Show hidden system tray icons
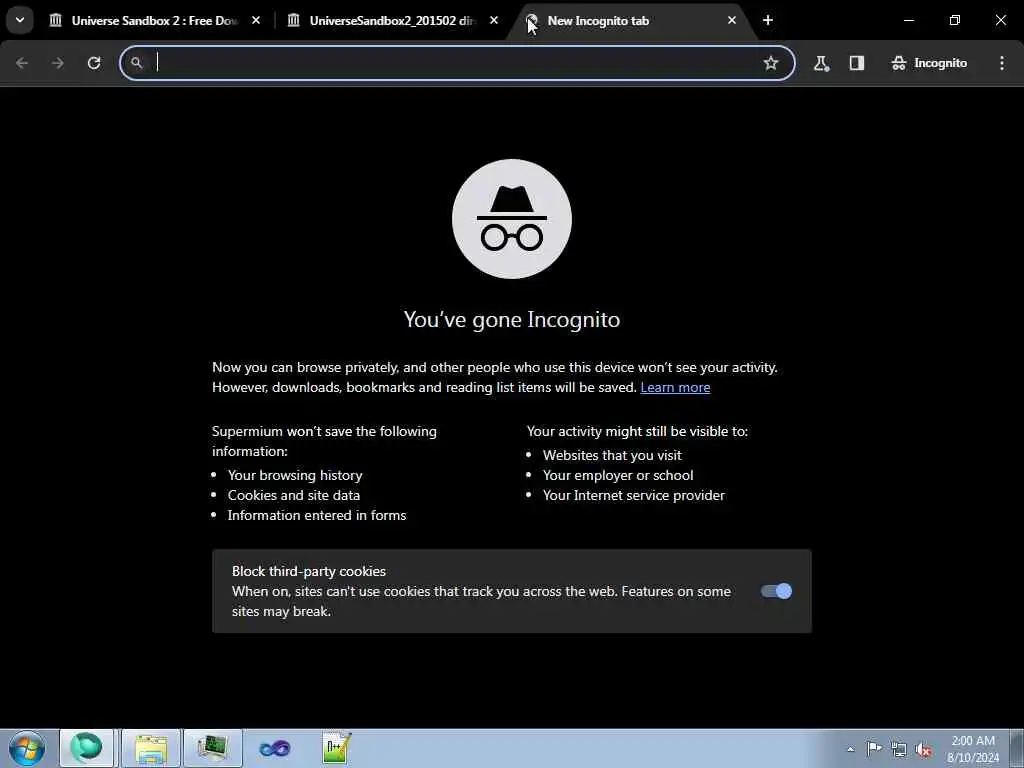This screenshot has height=768, width=1024. click(x=850, y=750)
